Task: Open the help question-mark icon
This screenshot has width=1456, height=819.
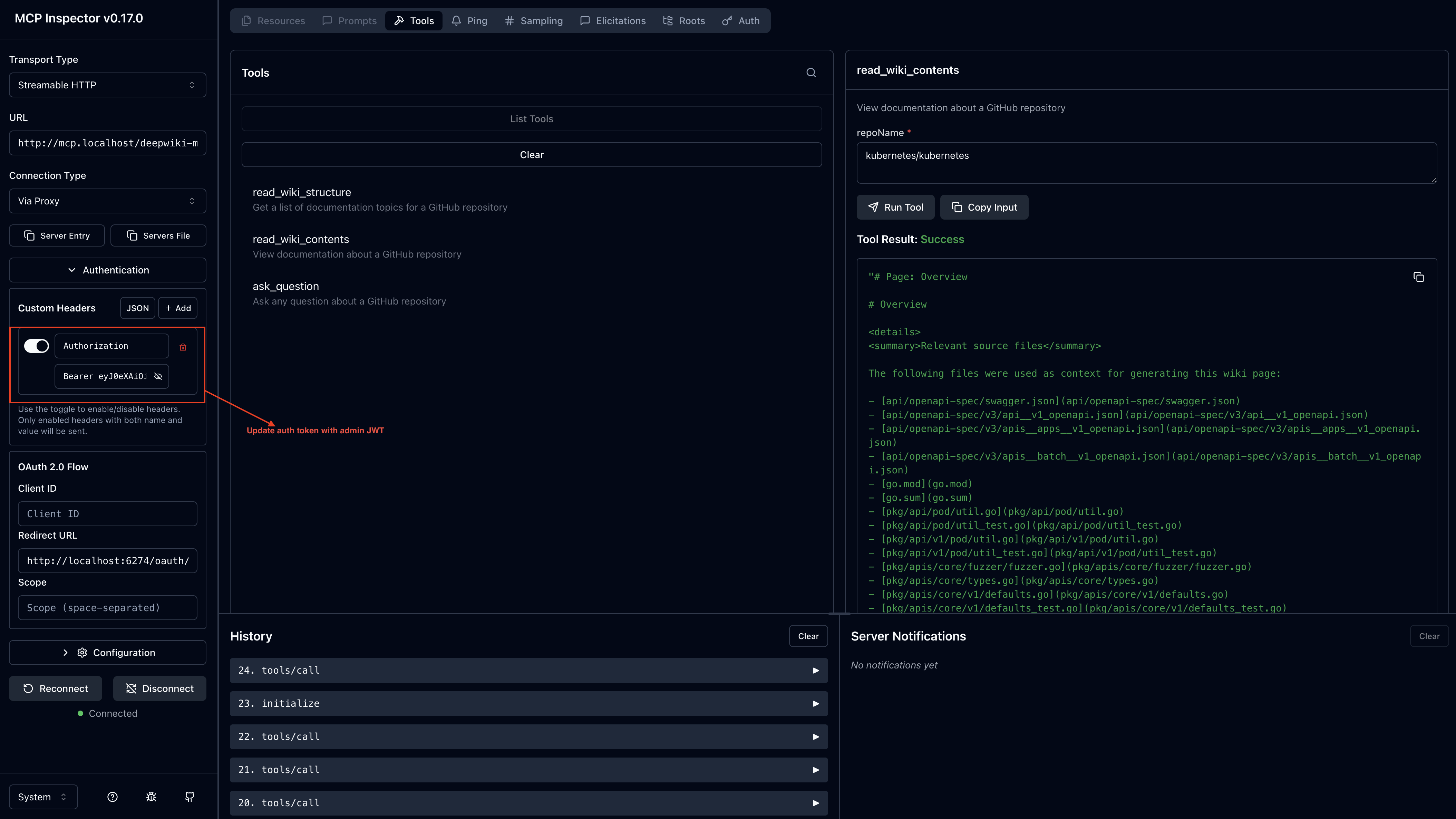Action: click(113, 797)
